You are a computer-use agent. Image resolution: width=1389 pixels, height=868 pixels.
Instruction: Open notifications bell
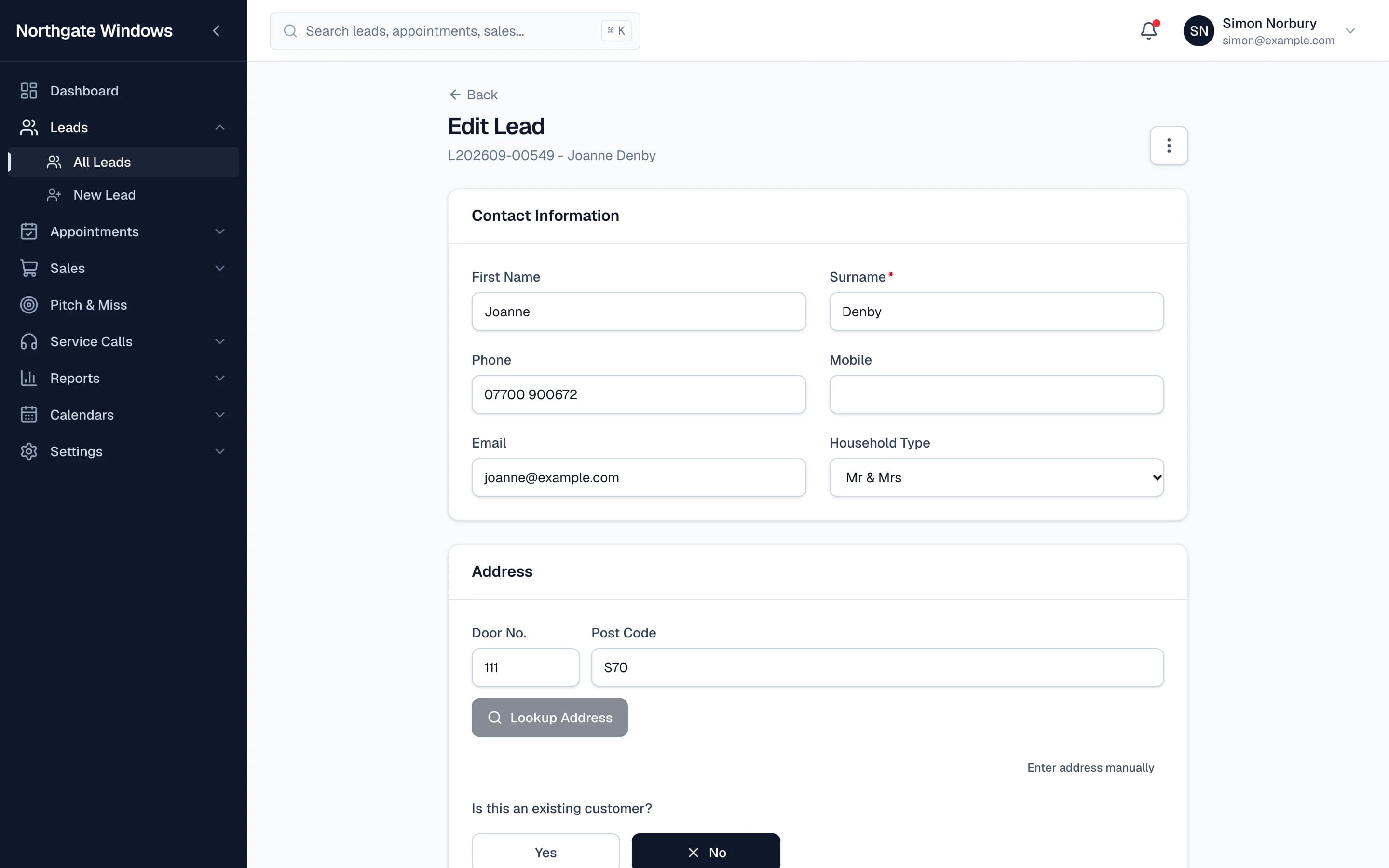pyautogui.click(x=1148, y=31)
